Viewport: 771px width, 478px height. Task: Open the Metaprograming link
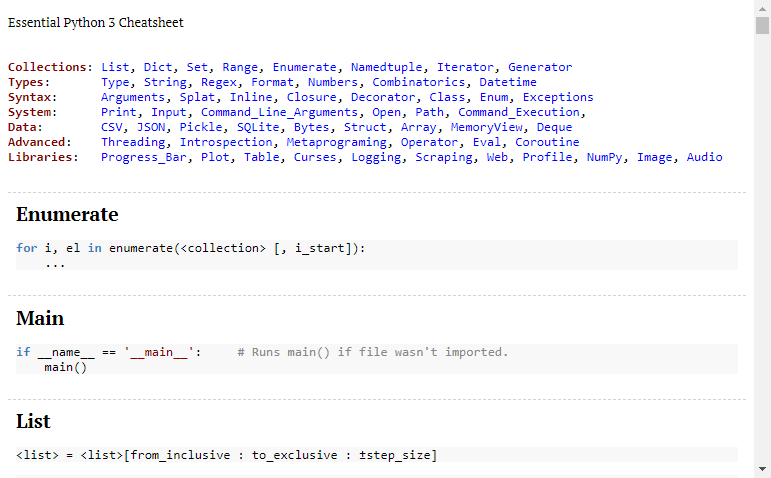[x=336, y=142]
